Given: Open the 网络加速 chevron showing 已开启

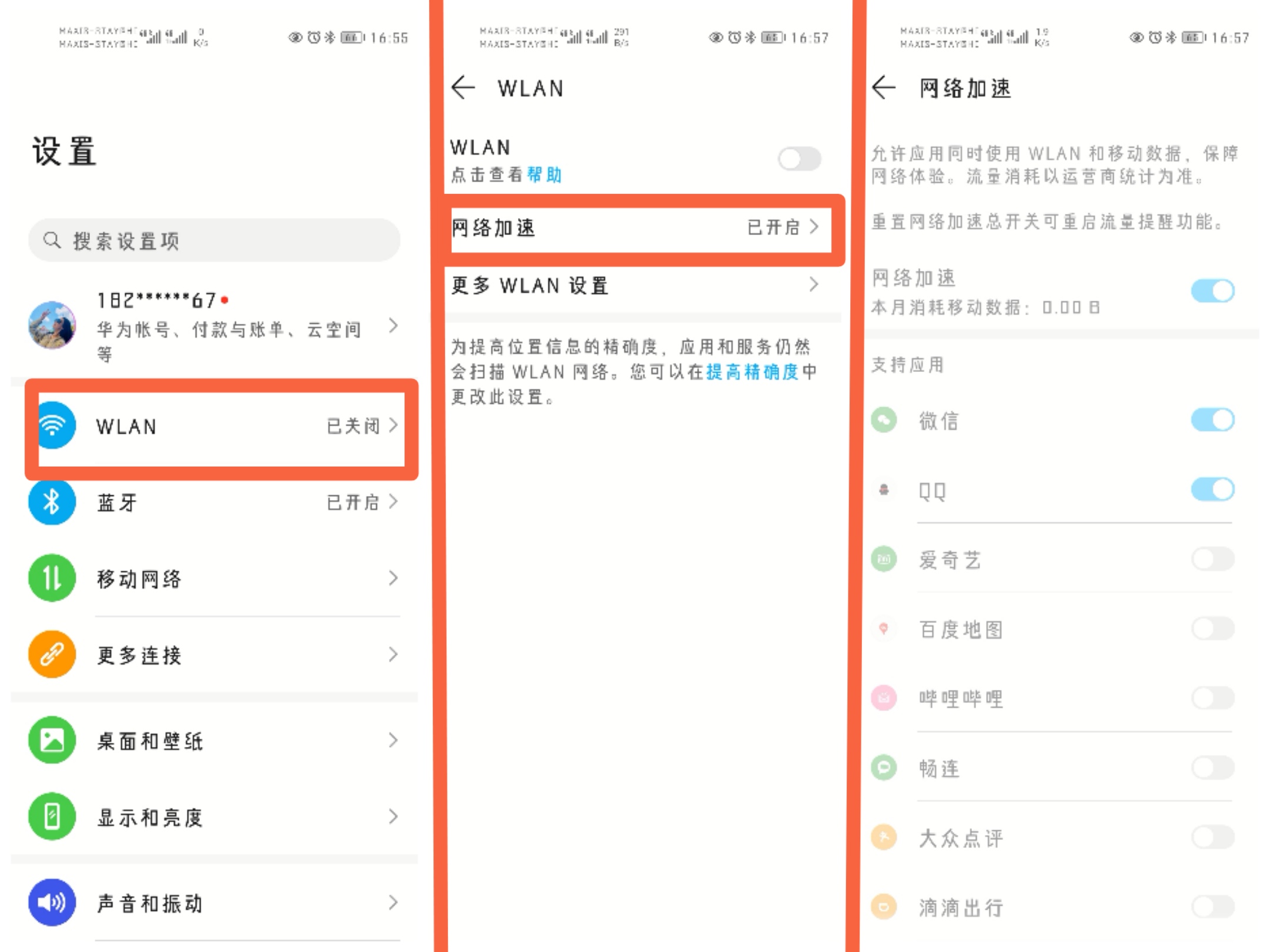Looking at the screenshot, I should (814, 227).
